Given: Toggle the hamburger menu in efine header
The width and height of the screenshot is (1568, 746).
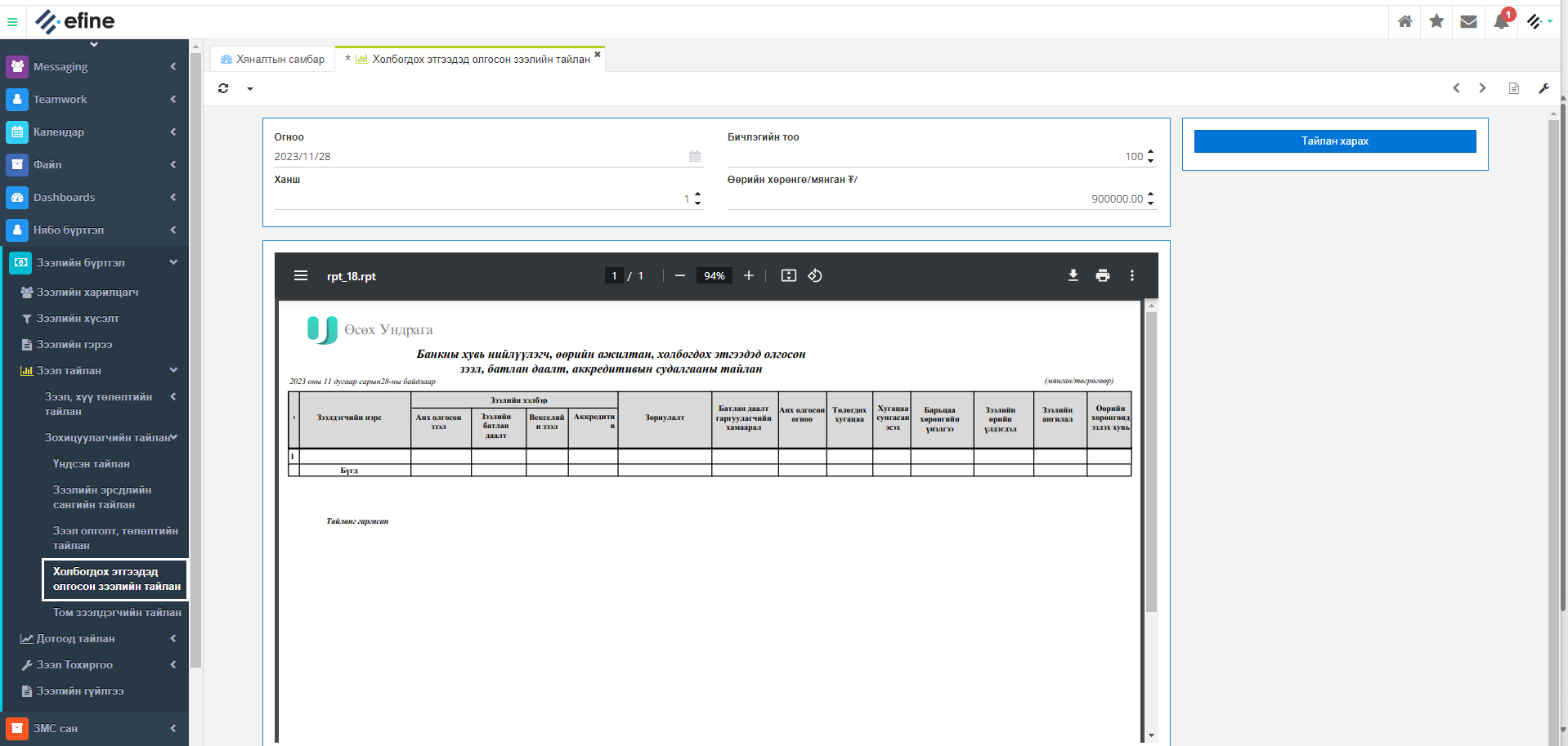Looking at the screenshot, I should click(12, 22).
